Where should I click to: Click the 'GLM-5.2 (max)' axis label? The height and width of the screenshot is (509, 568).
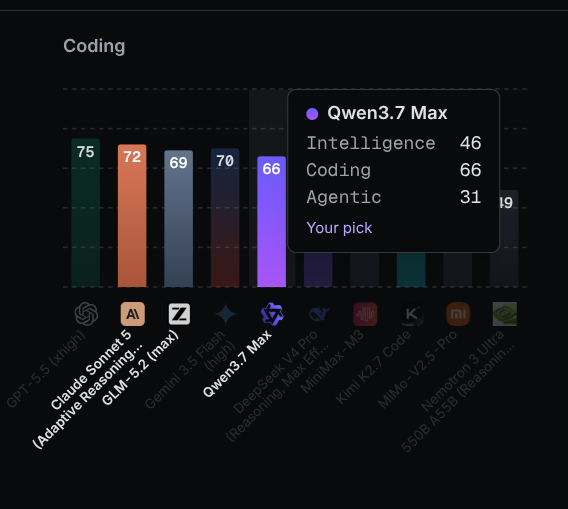pyautogui.click(x=140, y=368)
